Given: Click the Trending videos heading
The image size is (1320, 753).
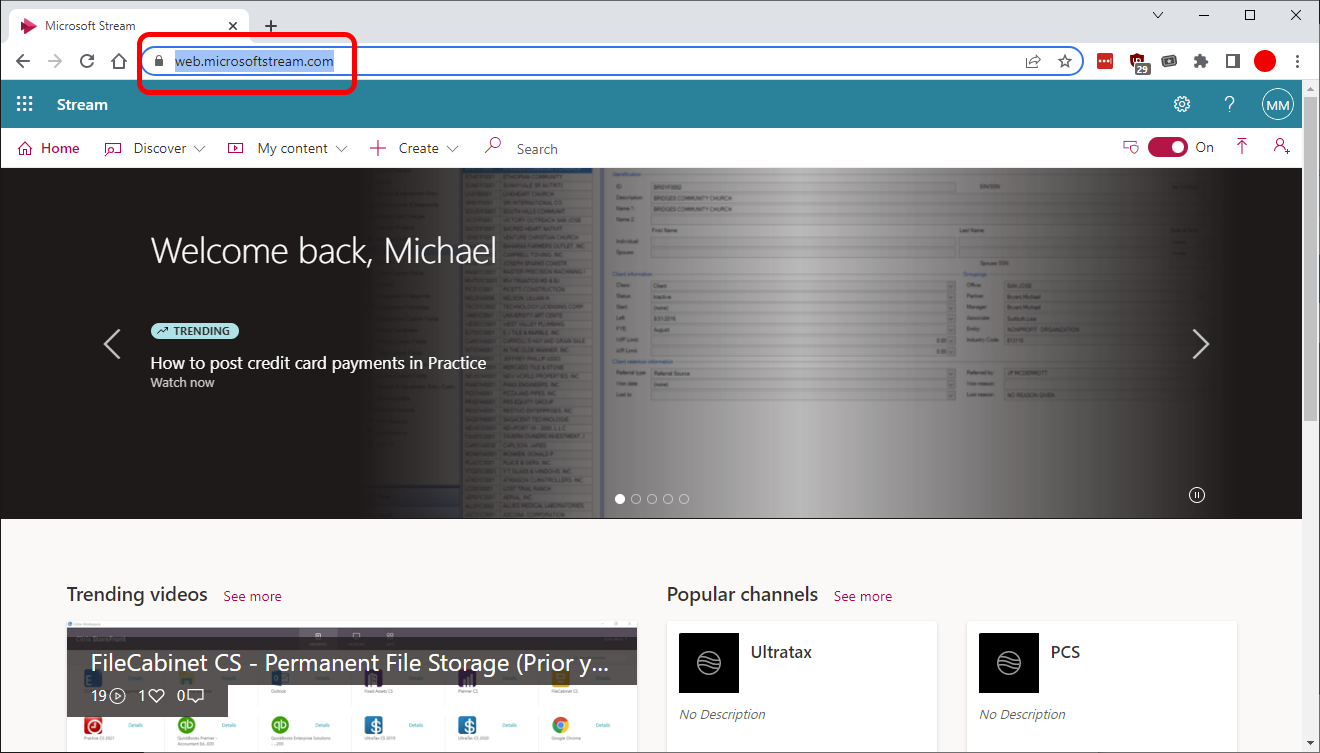Looking at the screenshot, I should 137,594.
